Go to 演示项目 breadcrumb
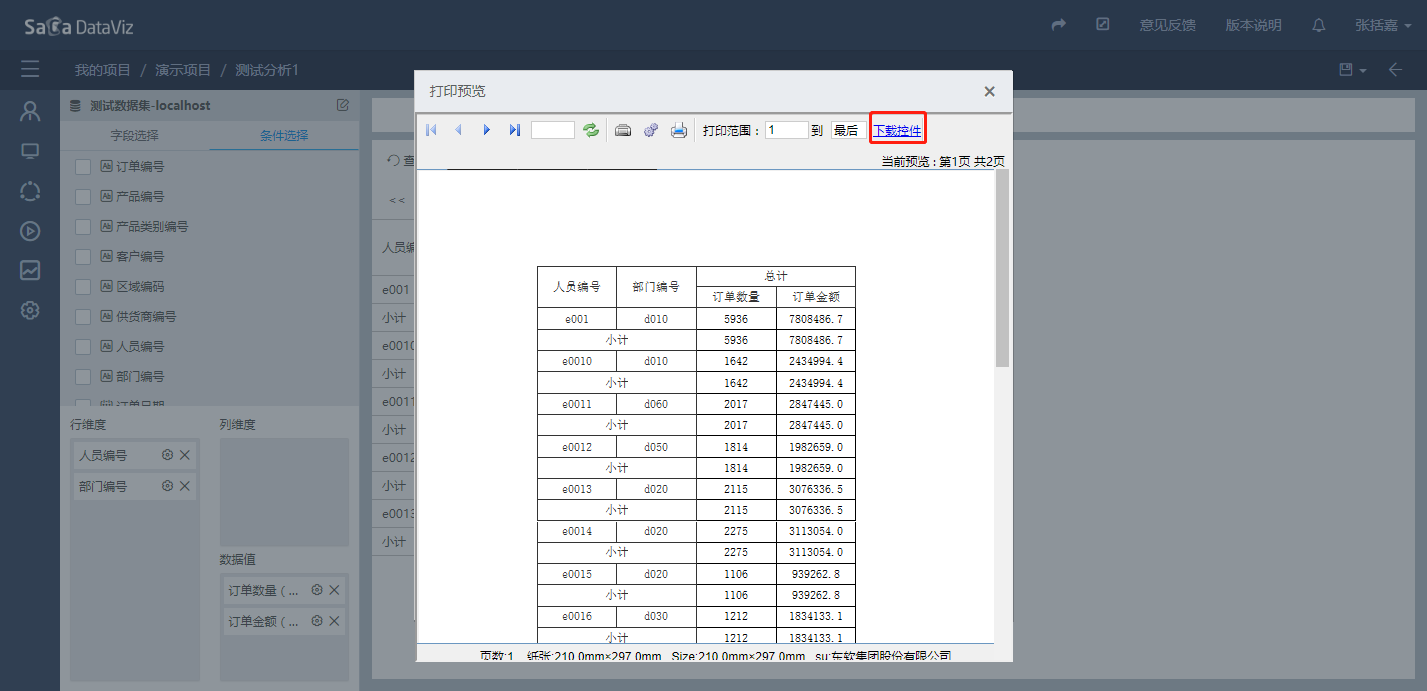The width and height of the screenshot is (1427, 691). coord(183,70)
